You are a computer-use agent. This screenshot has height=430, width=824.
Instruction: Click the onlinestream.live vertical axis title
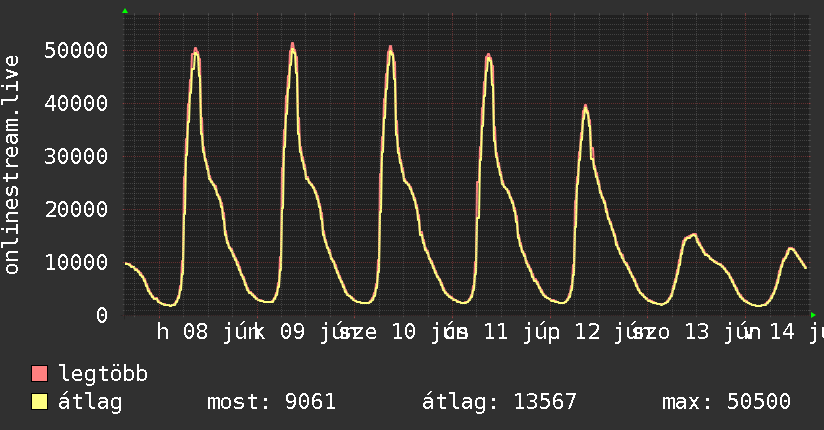pos(11,165)
